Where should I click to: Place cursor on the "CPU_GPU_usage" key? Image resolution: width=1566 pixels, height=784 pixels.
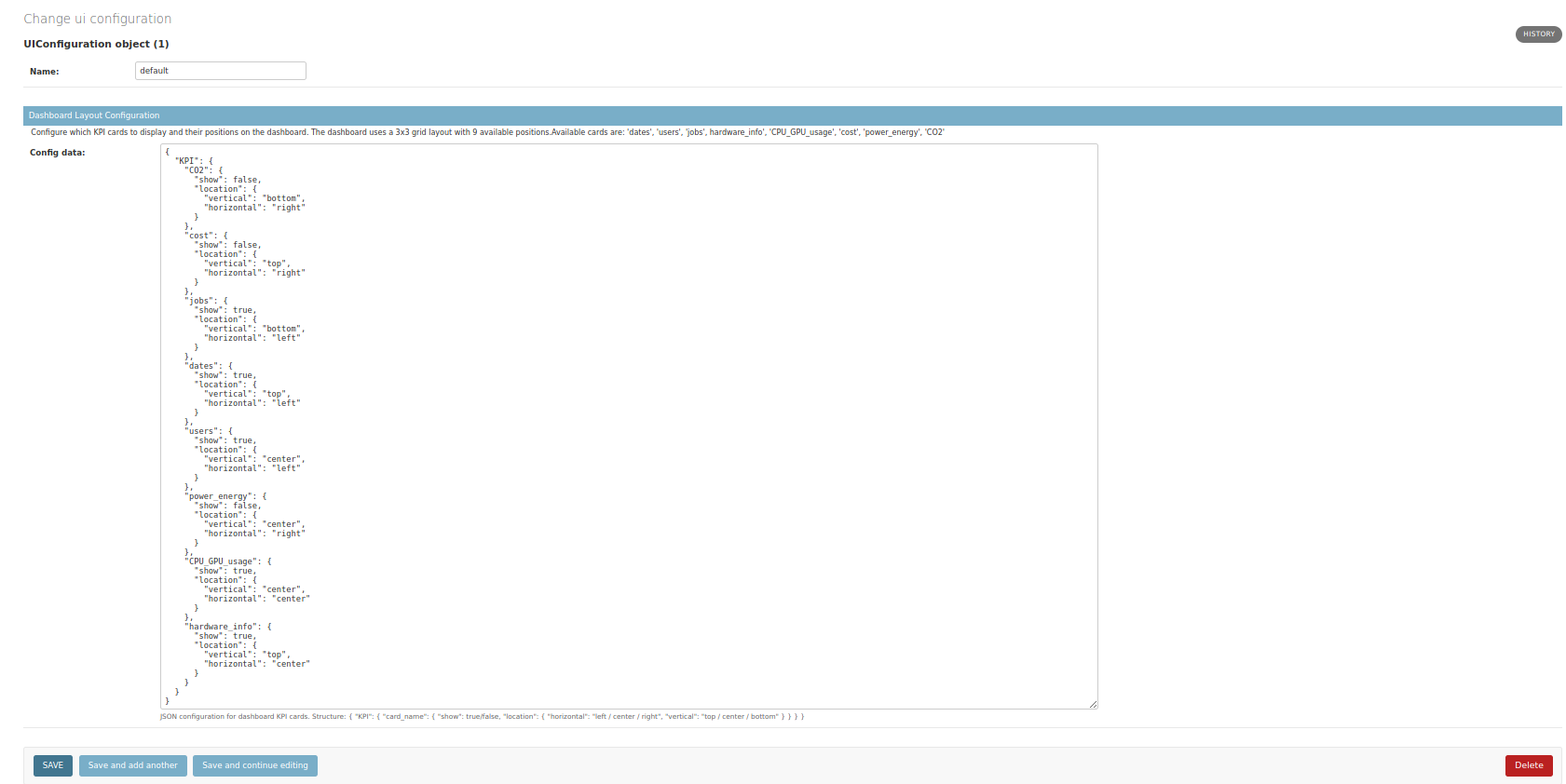pos(222,561)
